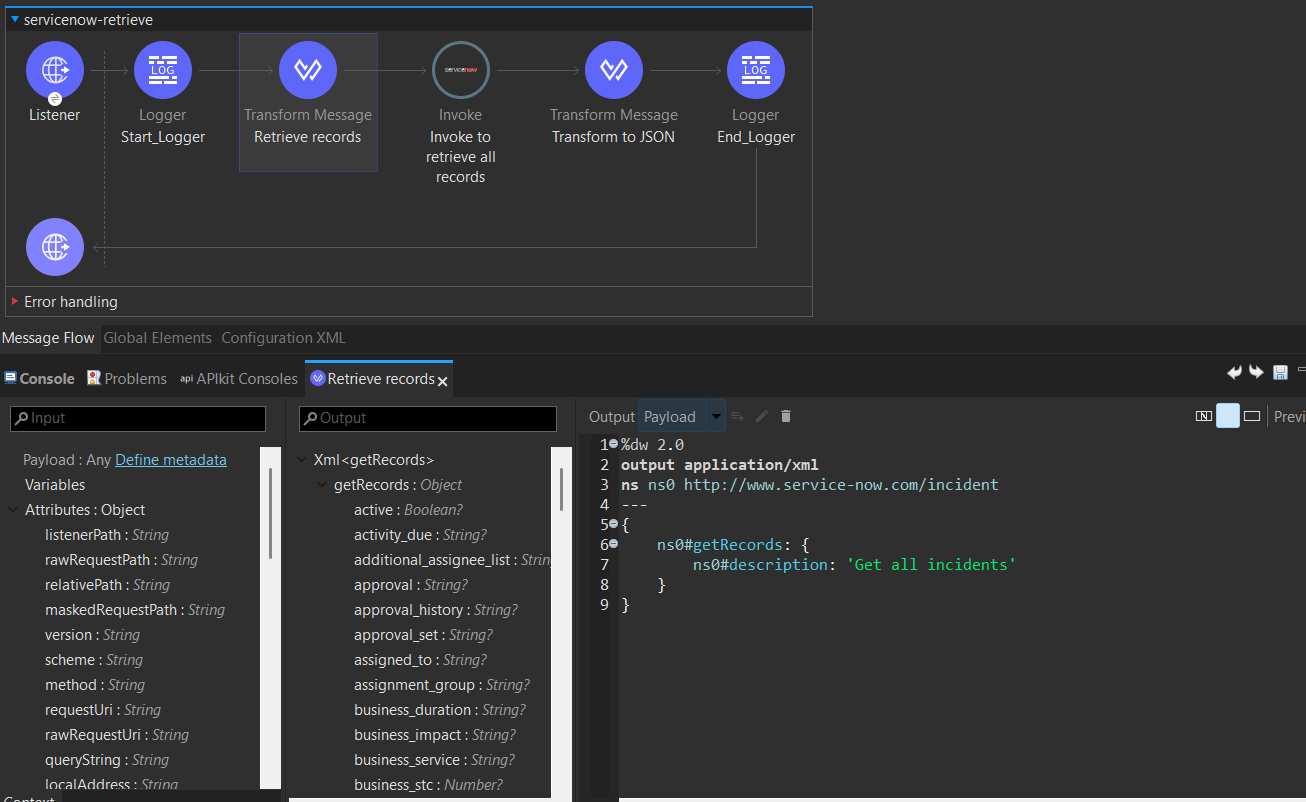Select the business_duration : String? field
This screenshot has width=1306, height=802.
tap(440, 710)
